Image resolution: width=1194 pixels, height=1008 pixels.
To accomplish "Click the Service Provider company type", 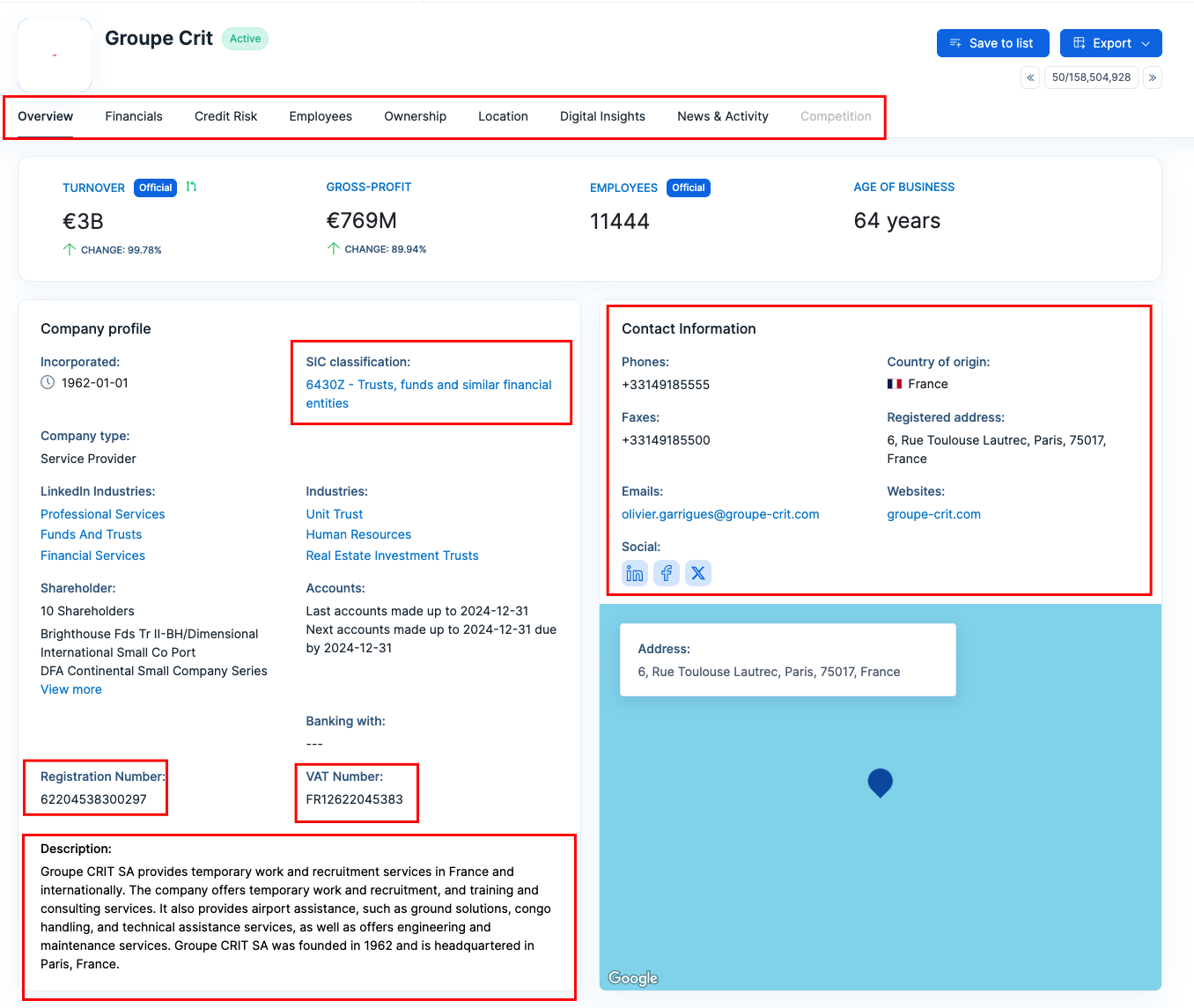I will pos(88,459).
